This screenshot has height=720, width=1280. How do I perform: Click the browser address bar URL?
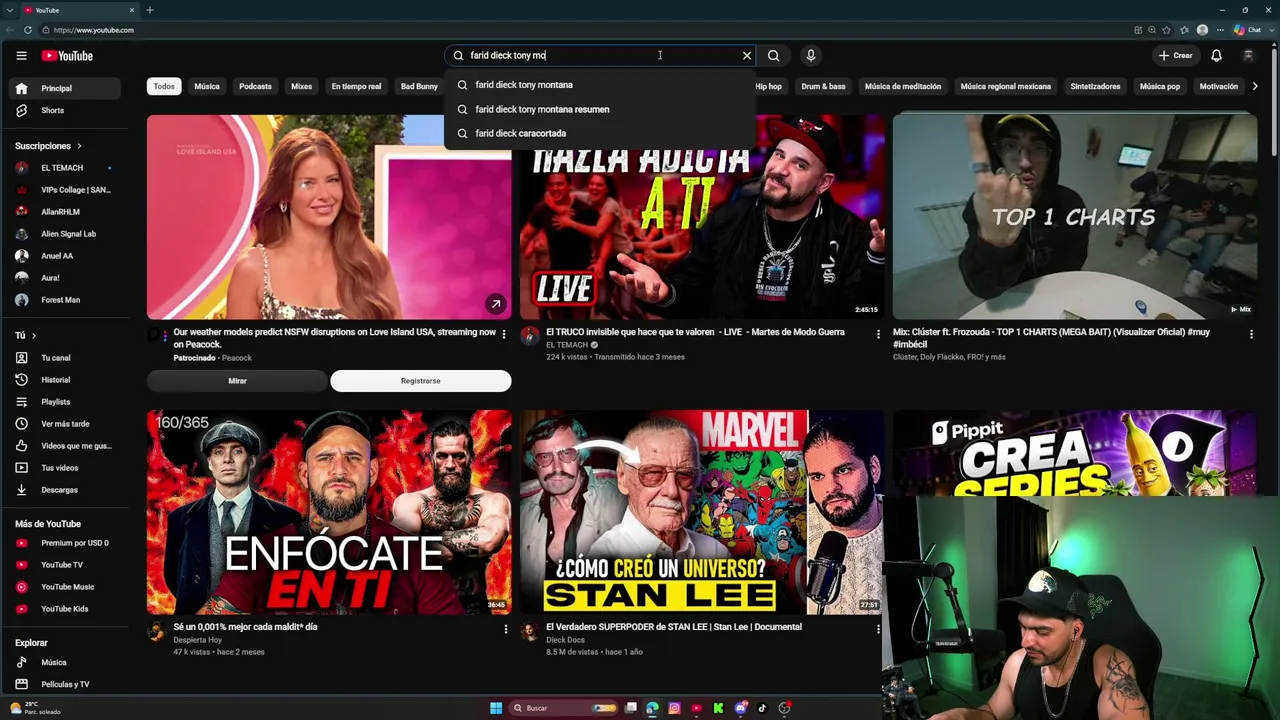tap(94, 30)
